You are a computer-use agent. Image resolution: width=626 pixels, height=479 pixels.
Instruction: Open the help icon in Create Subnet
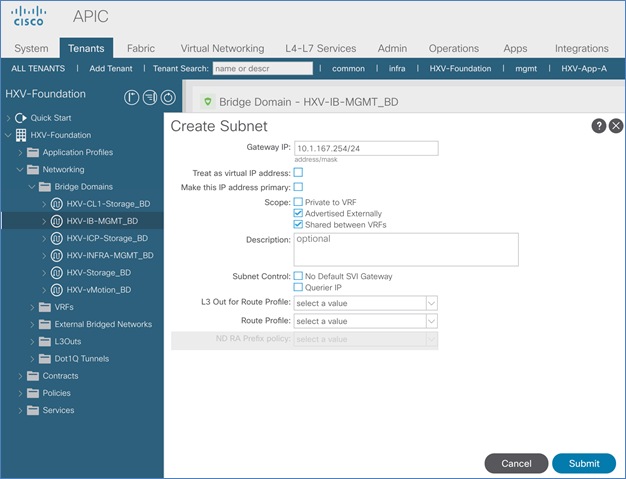598,126
